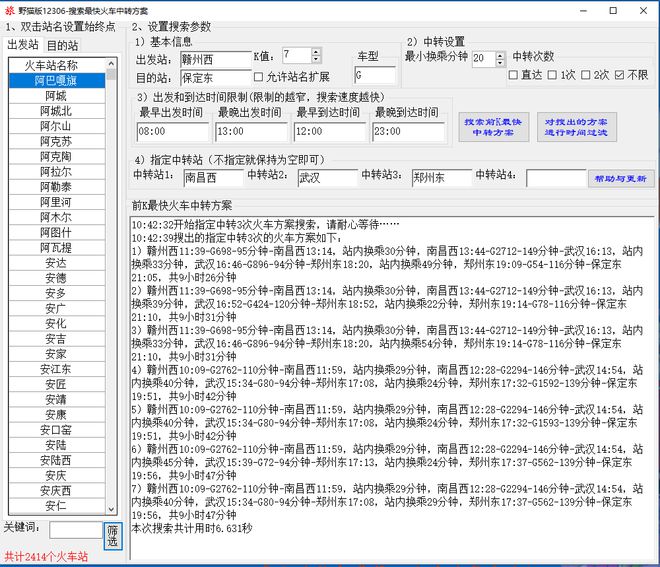Select station 阿城北 in list
660x567 pixels.
(x=57, y=111)
